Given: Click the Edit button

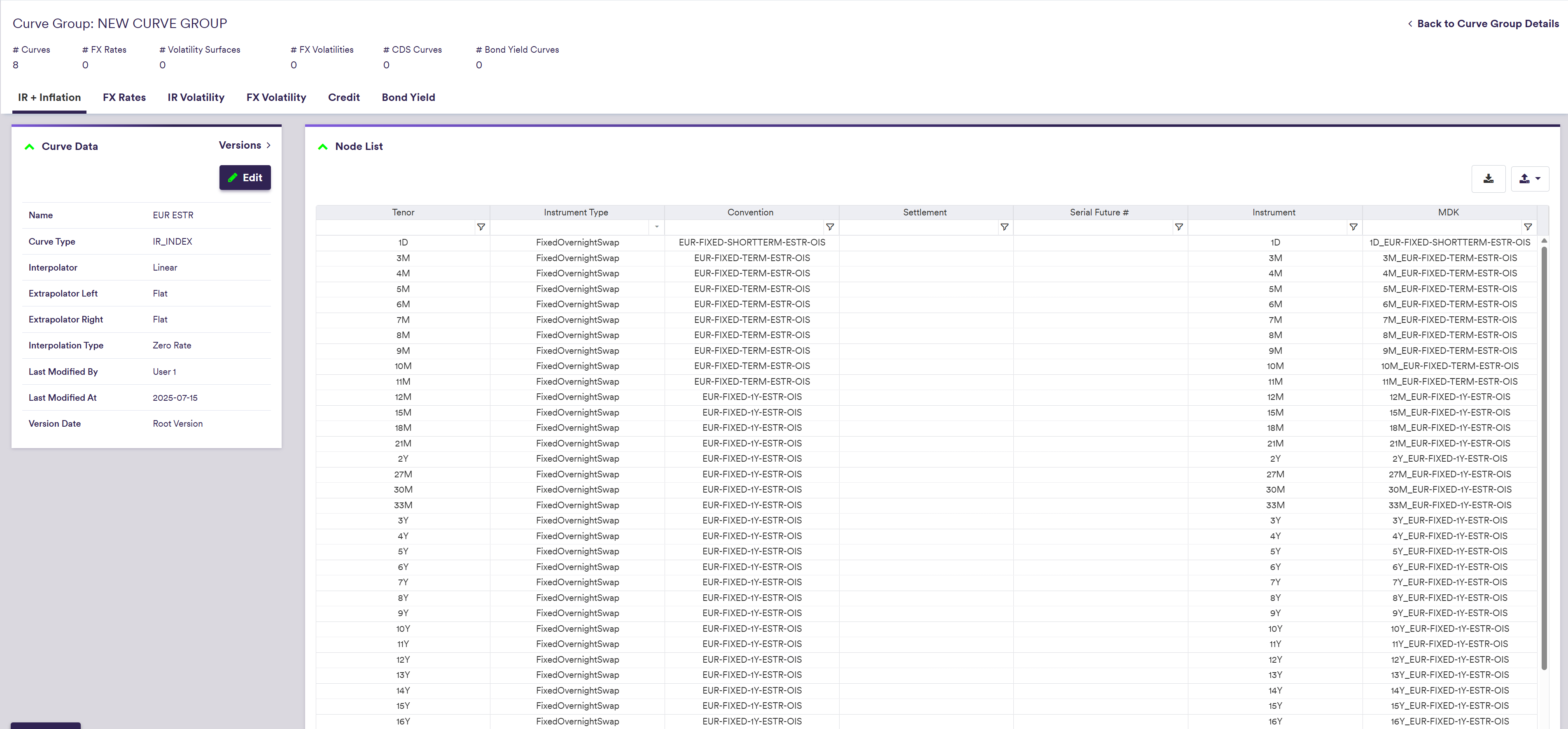Looking at the screenshot, I should 245,178.
